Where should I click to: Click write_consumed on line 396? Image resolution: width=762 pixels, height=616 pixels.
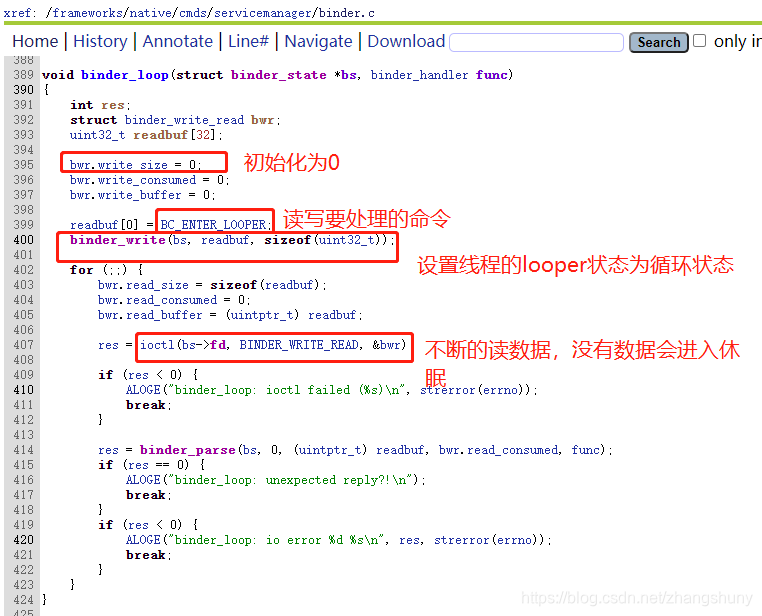pyautogui.click(x=147, y=180)
